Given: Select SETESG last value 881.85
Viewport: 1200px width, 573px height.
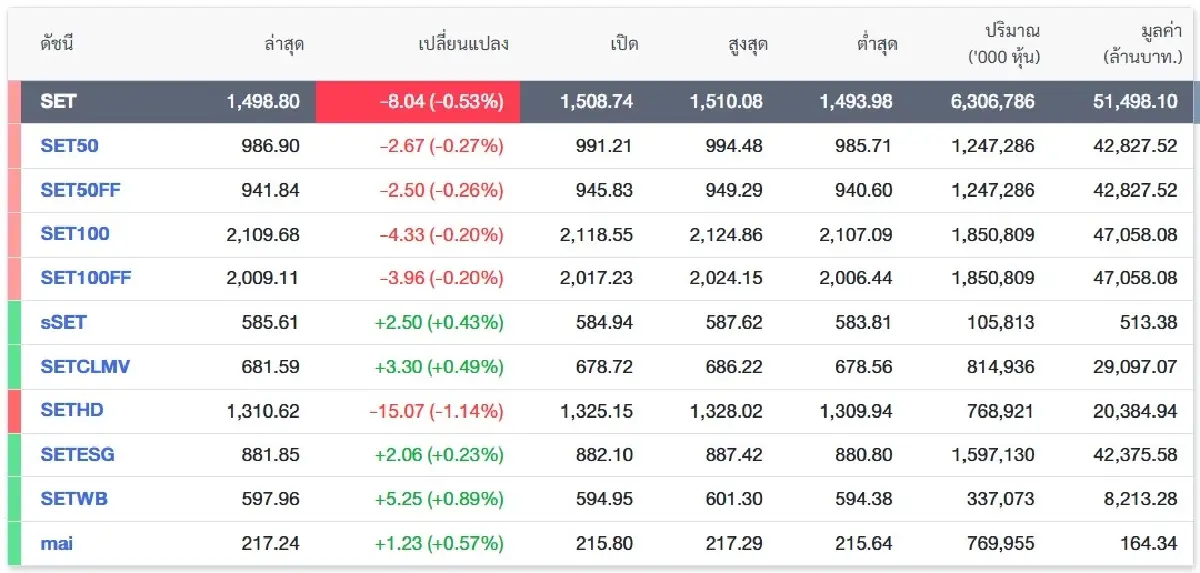Looking at the screenshot, I should pyautogui.click(x=271, y=455).
